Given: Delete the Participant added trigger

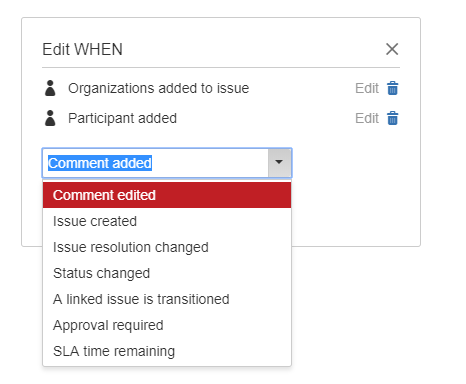Looking at the screenshot, I should 392,118.
